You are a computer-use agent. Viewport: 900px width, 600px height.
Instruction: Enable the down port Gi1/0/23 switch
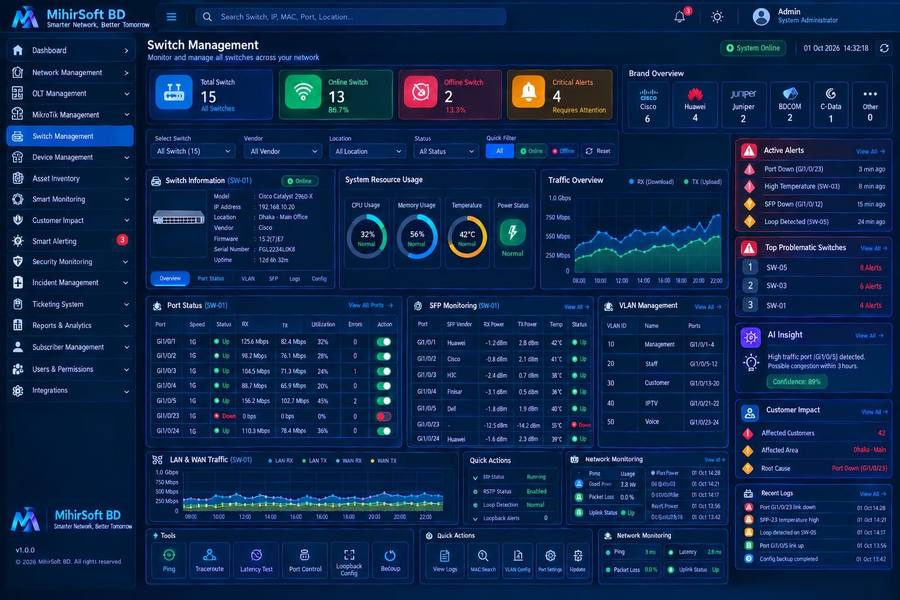pyautogui.click(x=383, y=416)
